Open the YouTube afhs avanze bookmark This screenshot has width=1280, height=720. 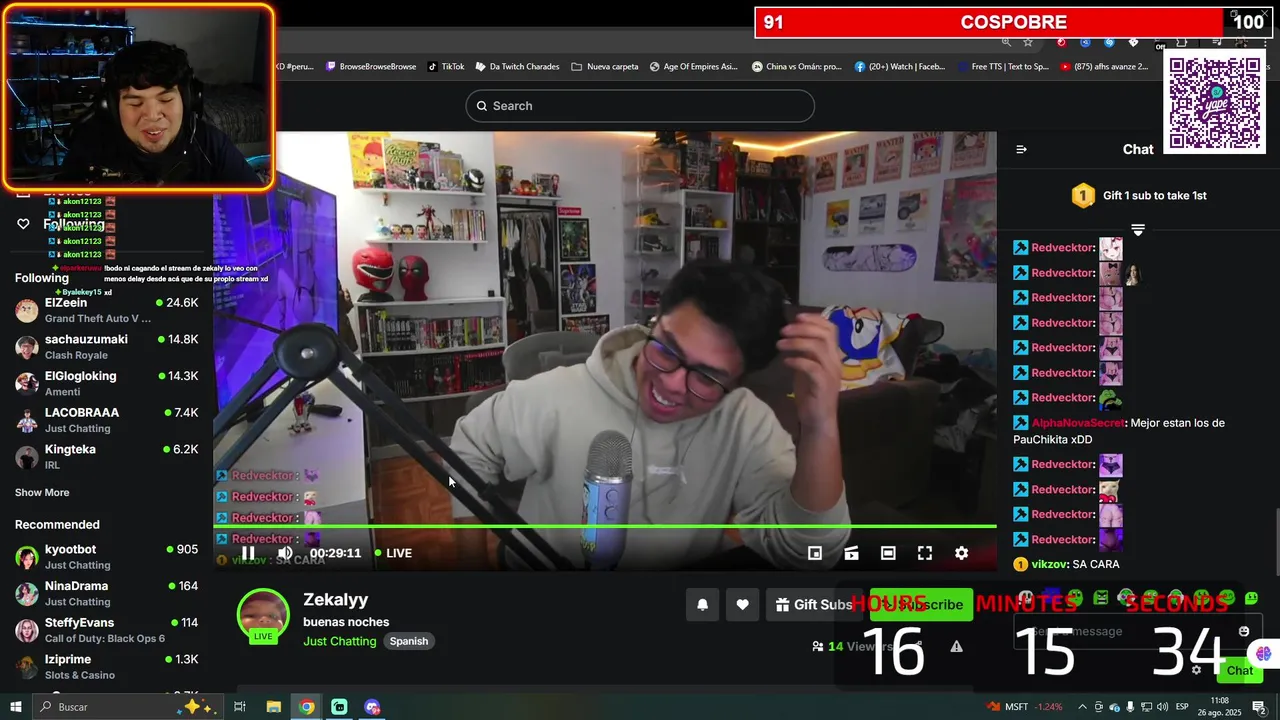coord(1104,67)
